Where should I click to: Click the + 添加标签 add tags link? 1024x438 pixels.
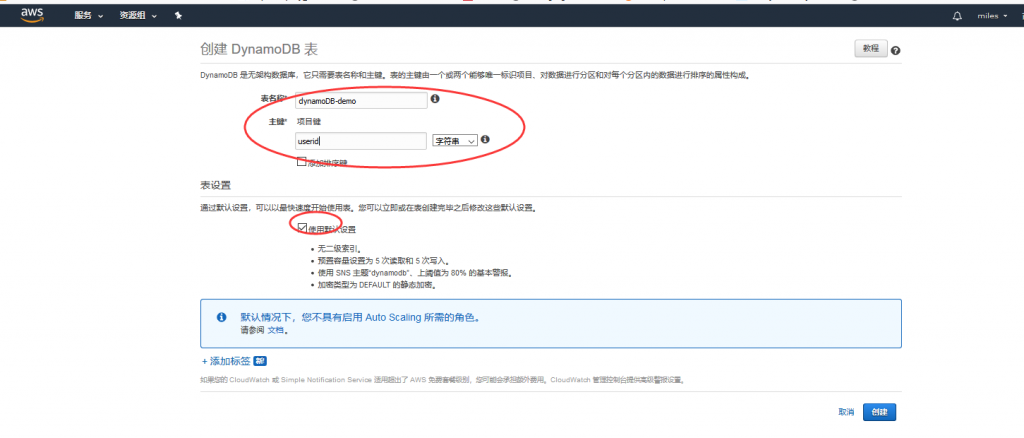pos(226,361)
